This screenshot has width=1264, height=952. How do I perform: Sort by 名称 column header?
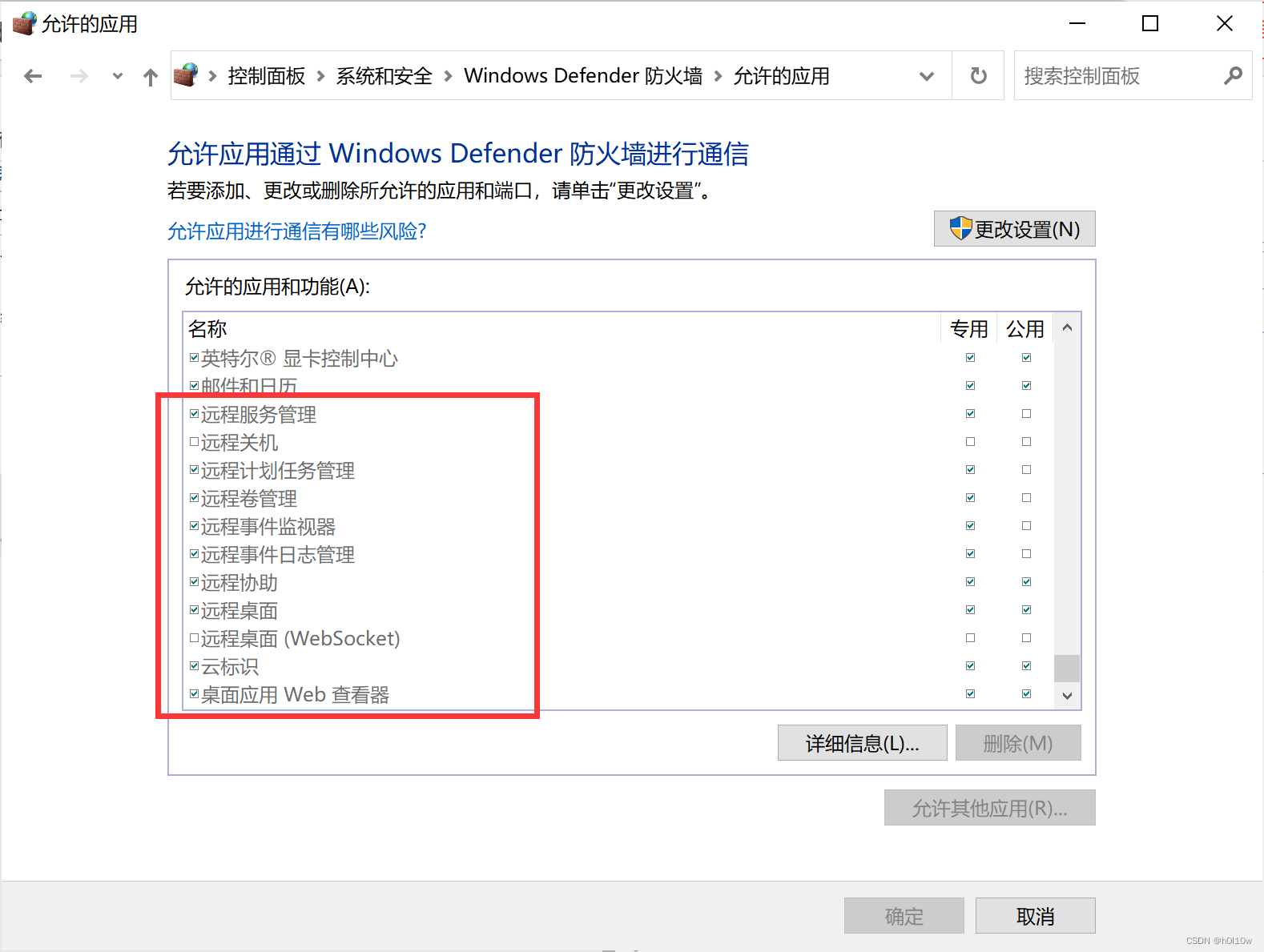[562, 328]
